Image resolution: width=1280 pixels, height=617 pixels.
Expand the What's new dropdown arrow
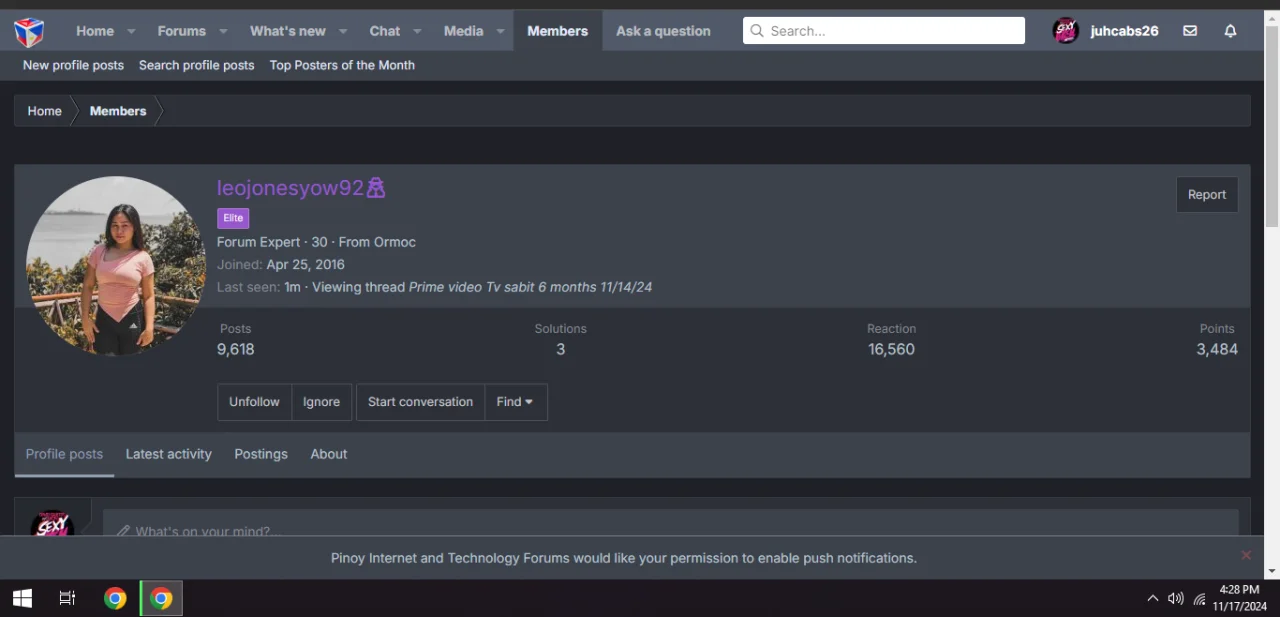343,31
